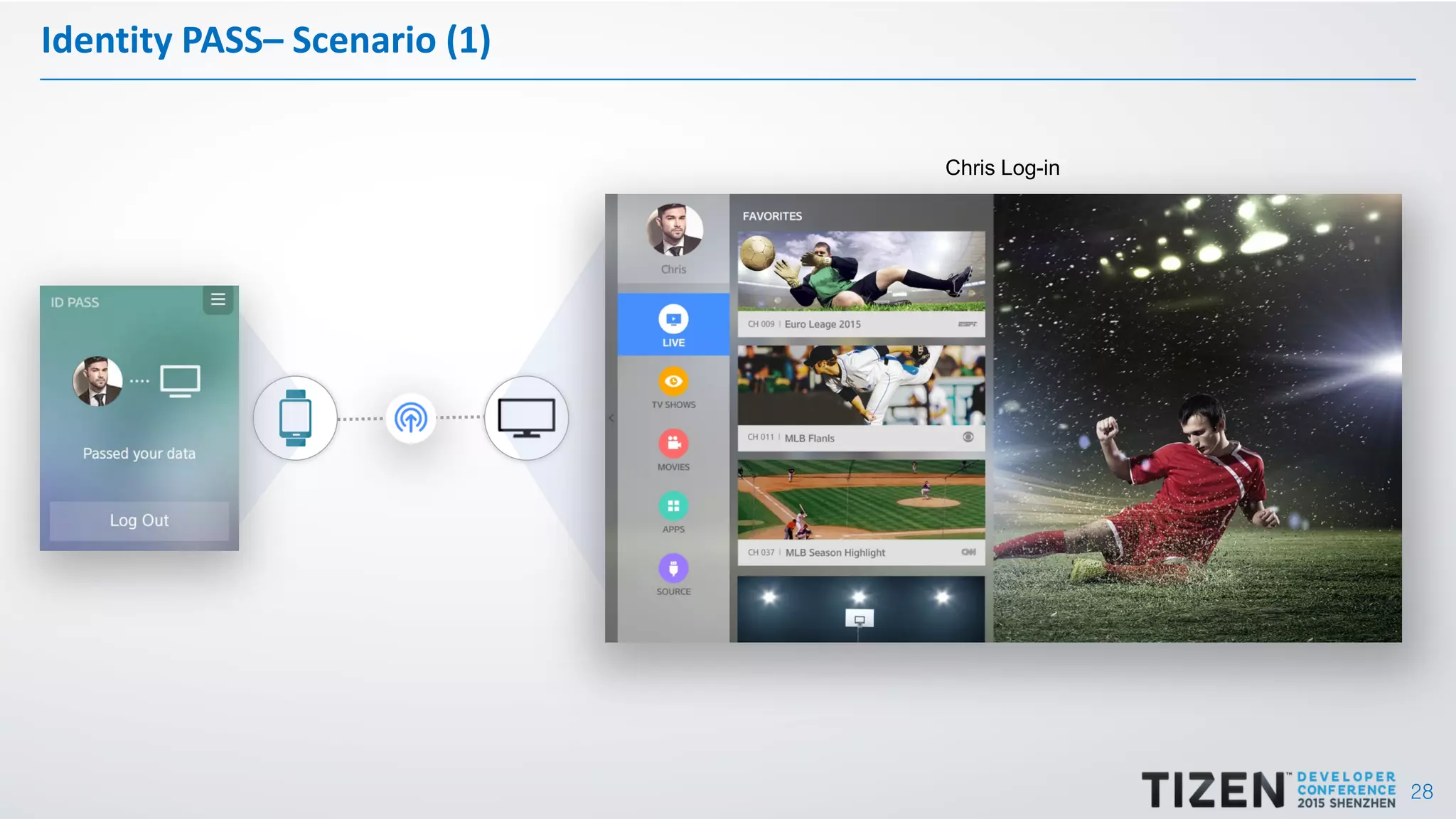Open the MLB Season Highlight thumbnail
The width and height of the screenshot is (1456, 819).
click(x=861, y=499)
